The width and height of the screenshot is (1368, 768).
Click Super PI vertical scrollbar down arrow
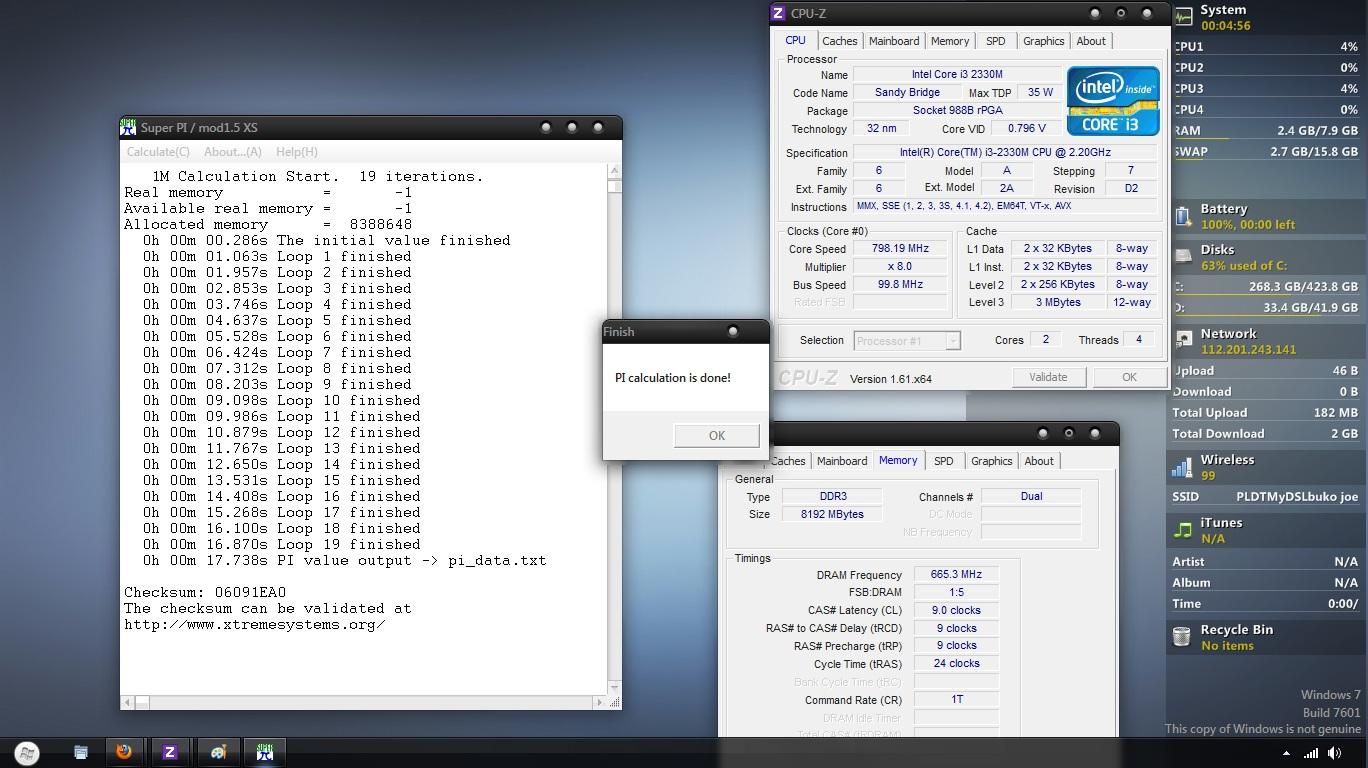614,687
